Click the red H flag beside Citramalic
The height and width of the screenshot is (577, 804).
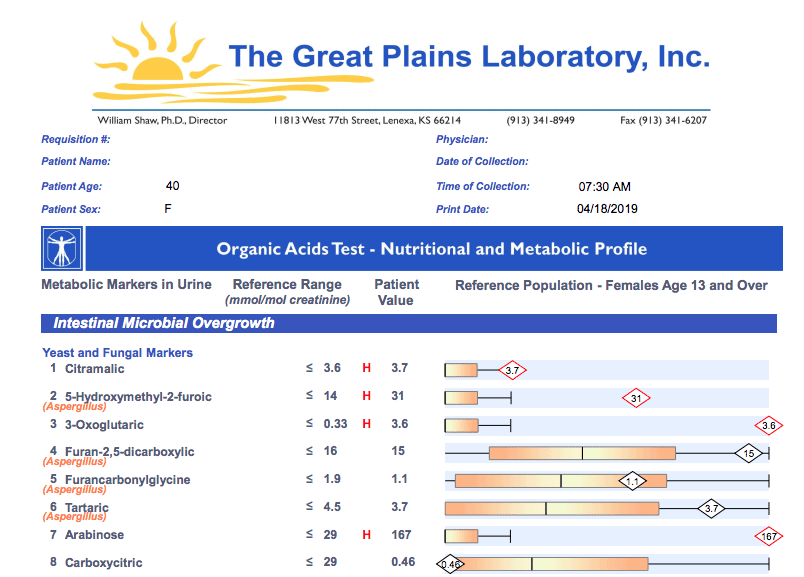367,368
